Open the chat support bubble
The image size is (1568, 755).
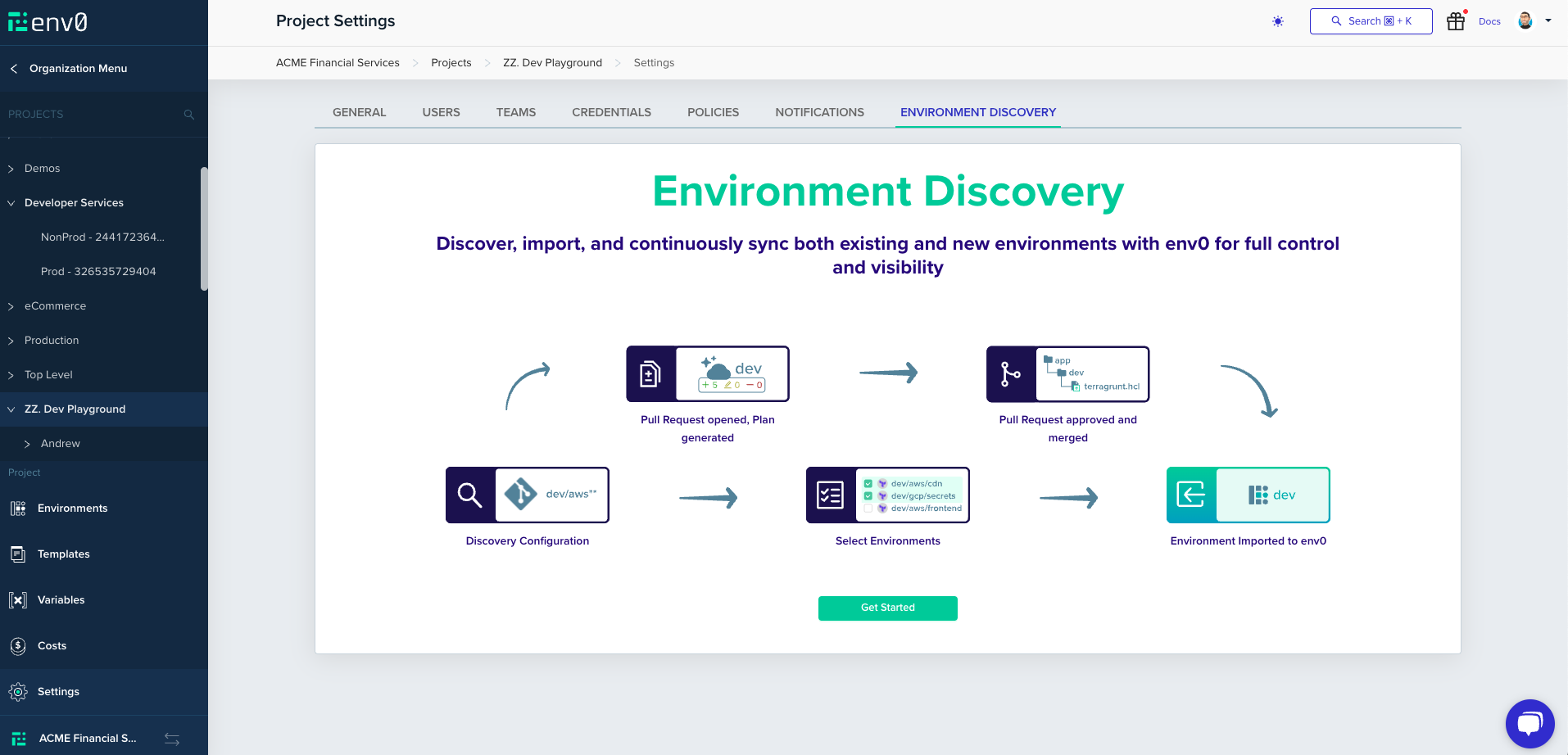[1529, 724]
